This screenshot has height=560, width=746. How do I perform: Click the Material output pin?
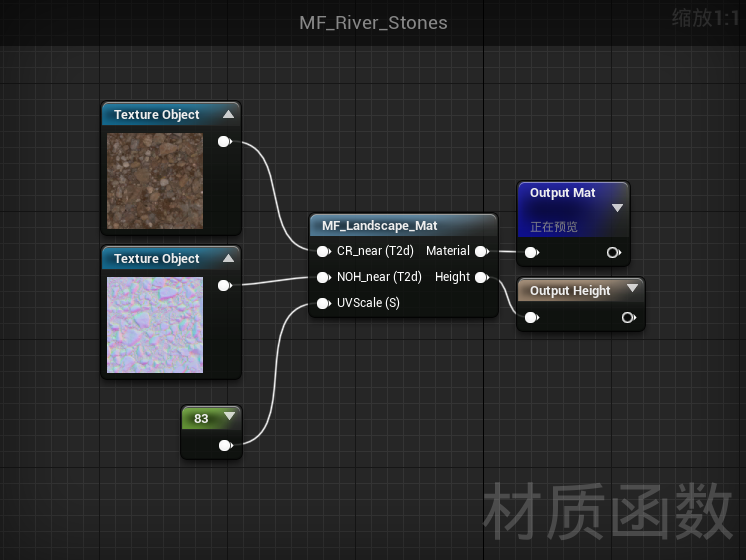(482, 251)
